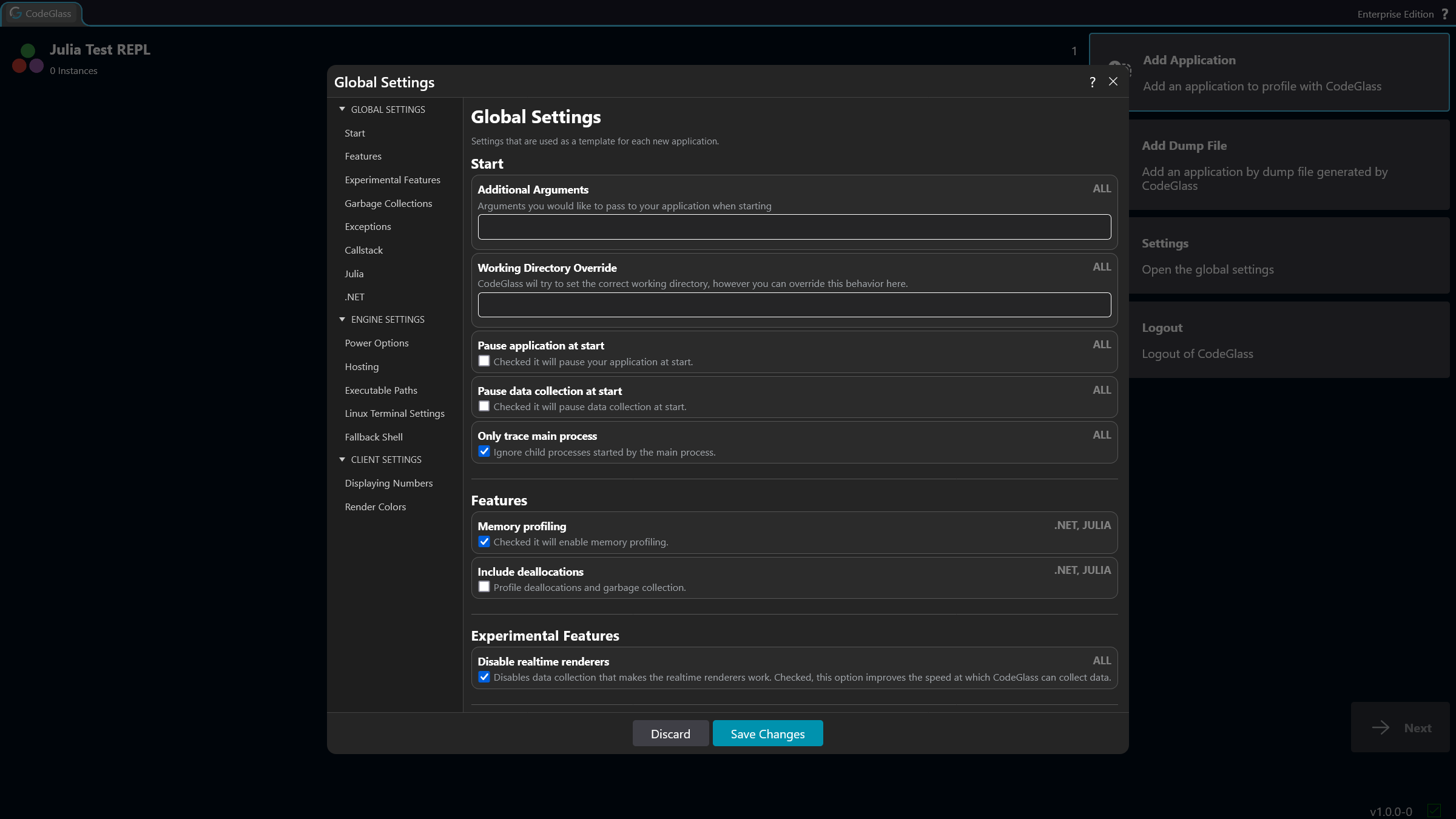Click the Julia Test REPL title
This screenshot has width=1456, height=819.
(100, 50)
